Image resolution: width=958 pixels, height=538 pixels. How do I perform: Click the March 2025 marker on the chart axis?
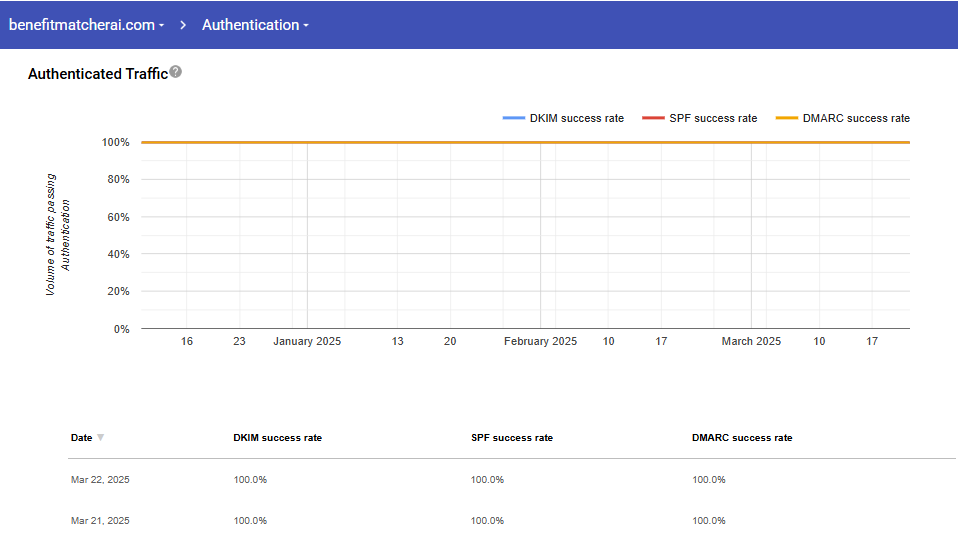click(x=751, y=341)
